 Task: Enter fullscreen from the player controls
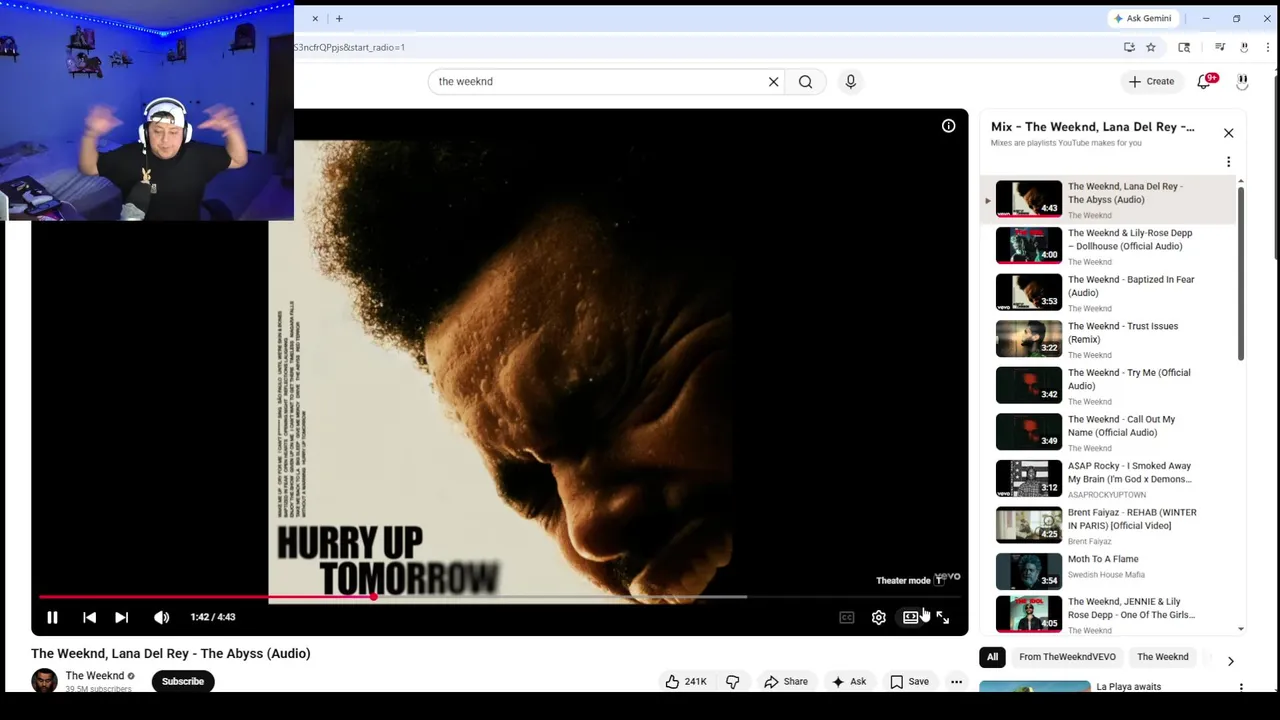(x=942, y=617)
